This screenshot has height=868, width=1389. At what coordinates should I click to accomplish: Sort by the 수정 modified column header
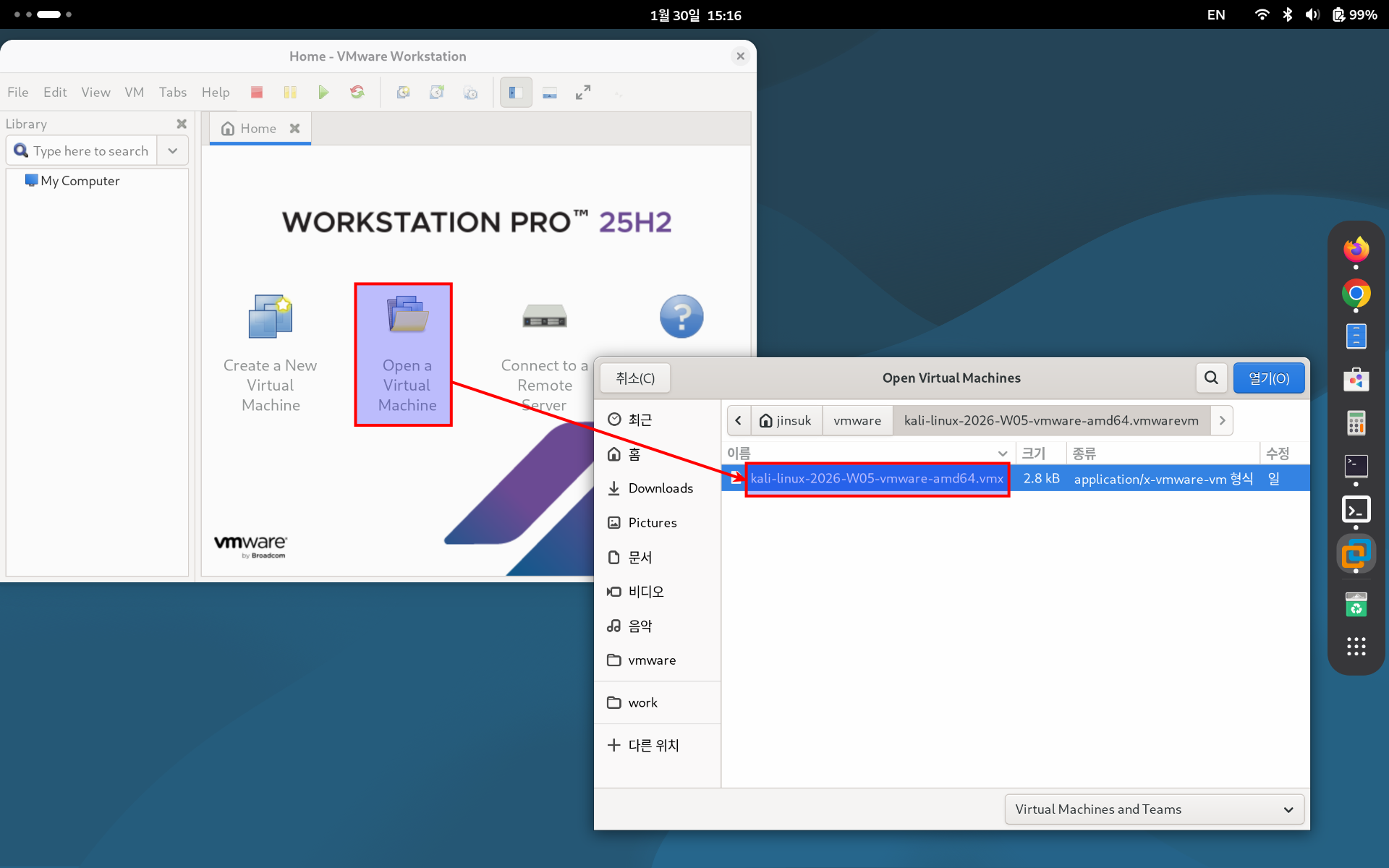click(x=1285, y=454)
